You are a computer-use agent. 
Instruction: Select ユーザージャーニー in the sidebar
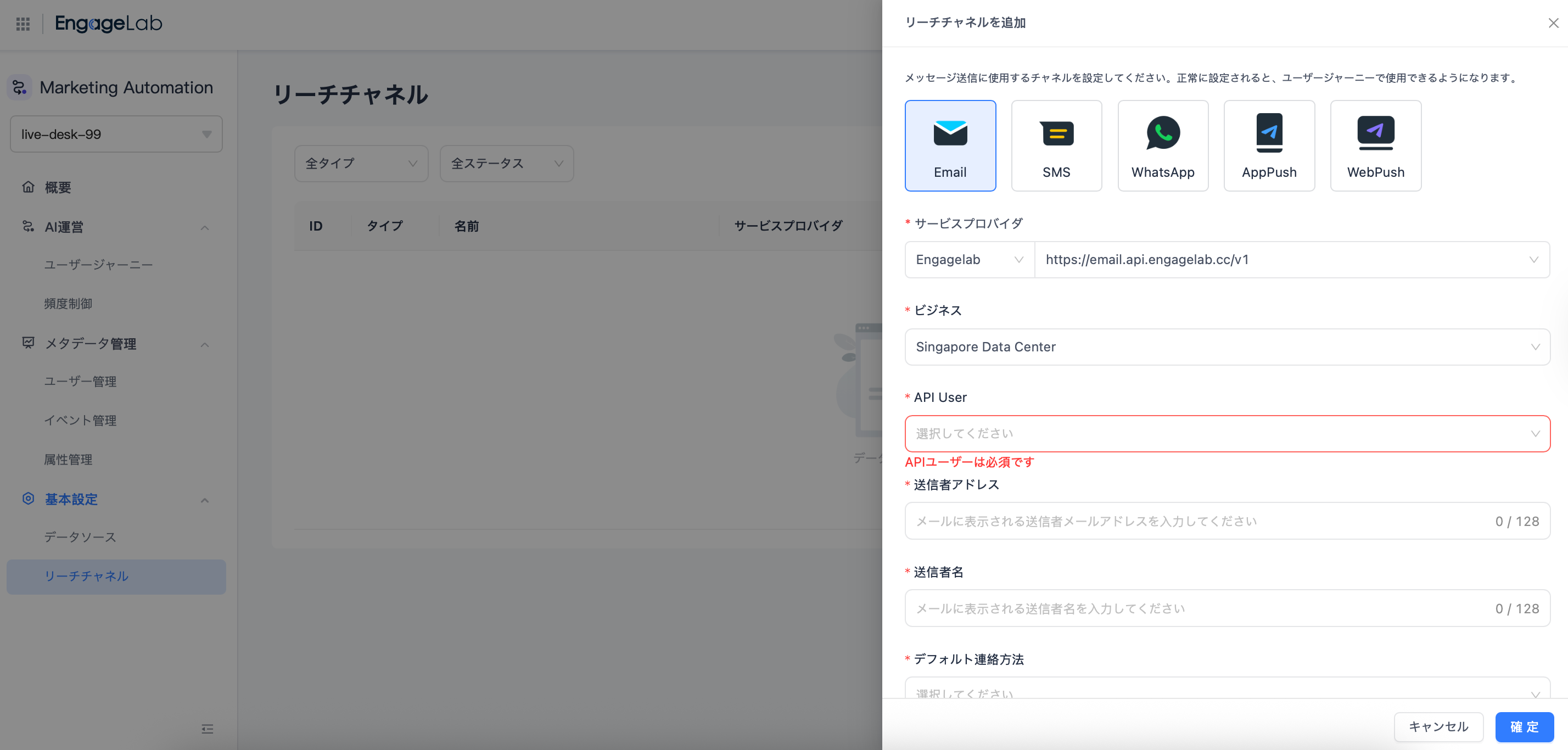(98, 264)
